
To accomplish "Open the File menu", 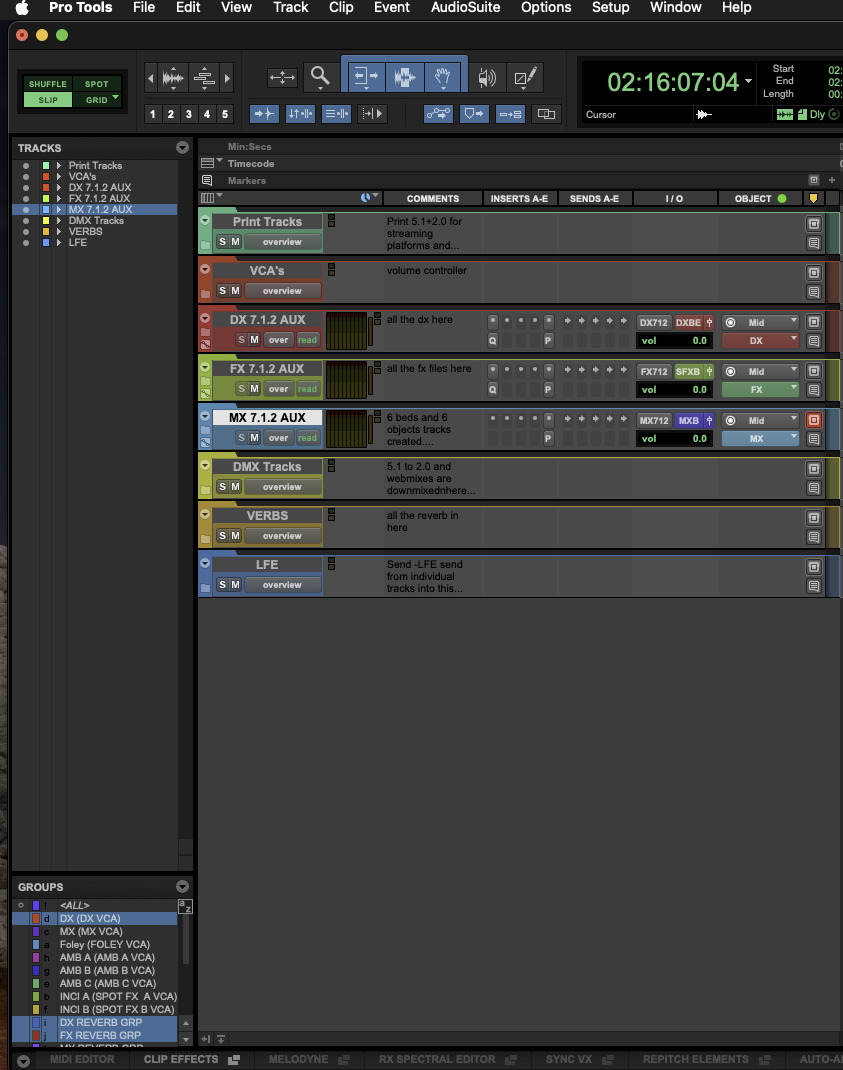I will coord(143,8).
